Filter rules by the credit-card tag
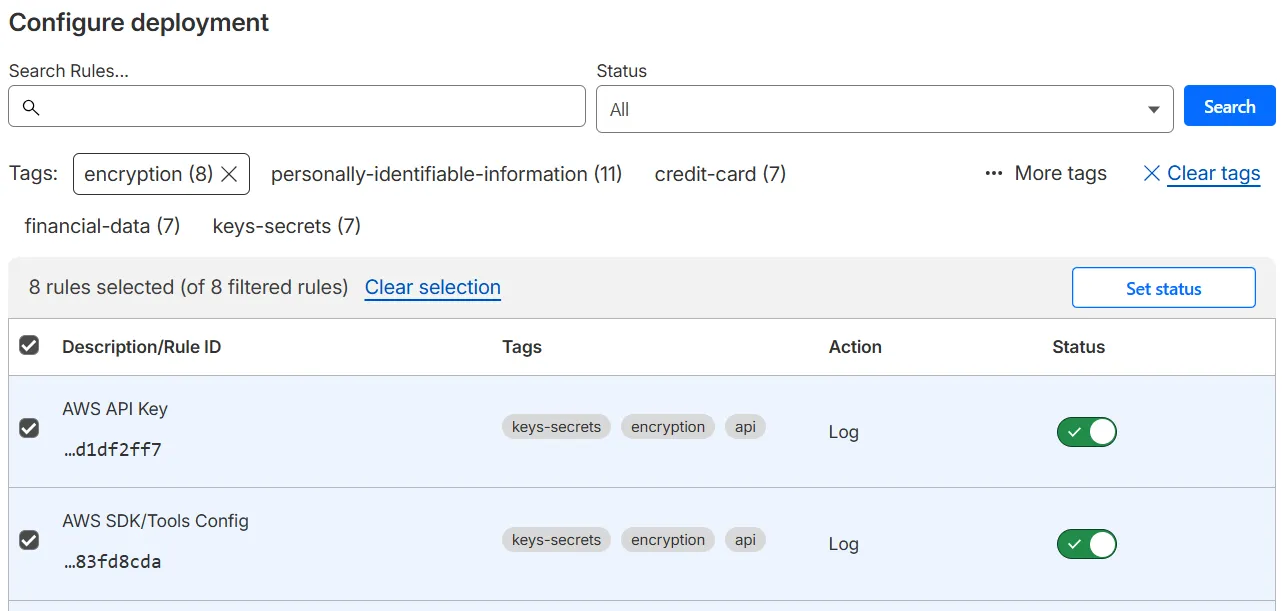The width and height of the screenshot is (1283, 611). coord(719,173)
